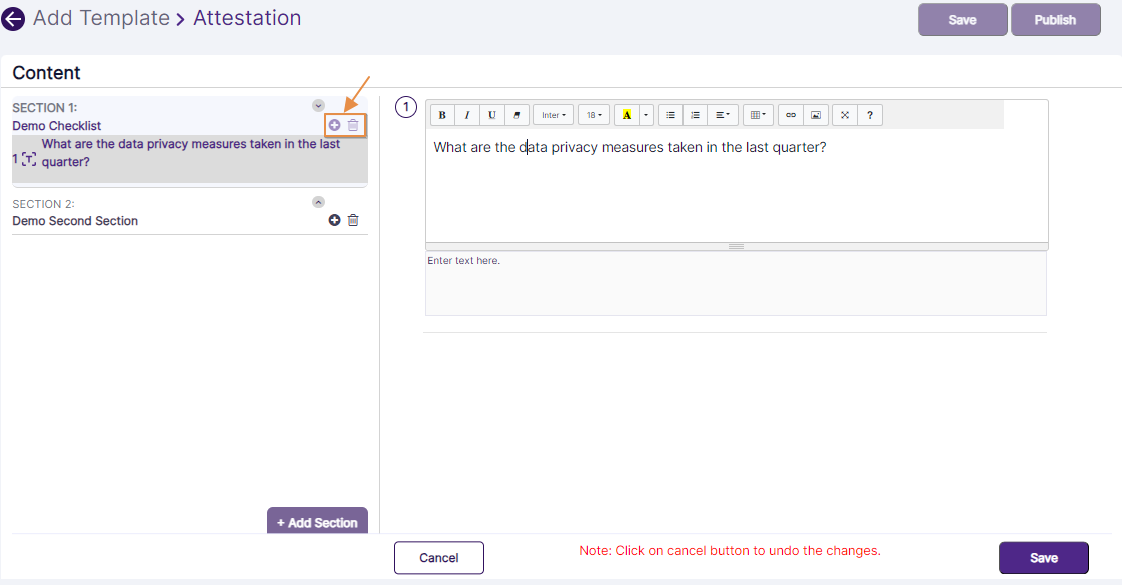Navigate back using the back arrow

pyautogui.click(x=13, y=18)
